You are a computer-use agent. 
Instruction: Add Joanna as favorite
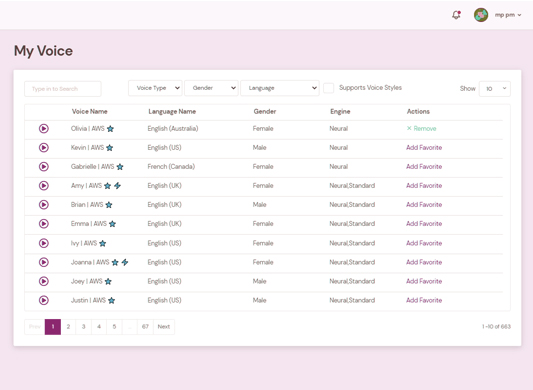(424, 262)
